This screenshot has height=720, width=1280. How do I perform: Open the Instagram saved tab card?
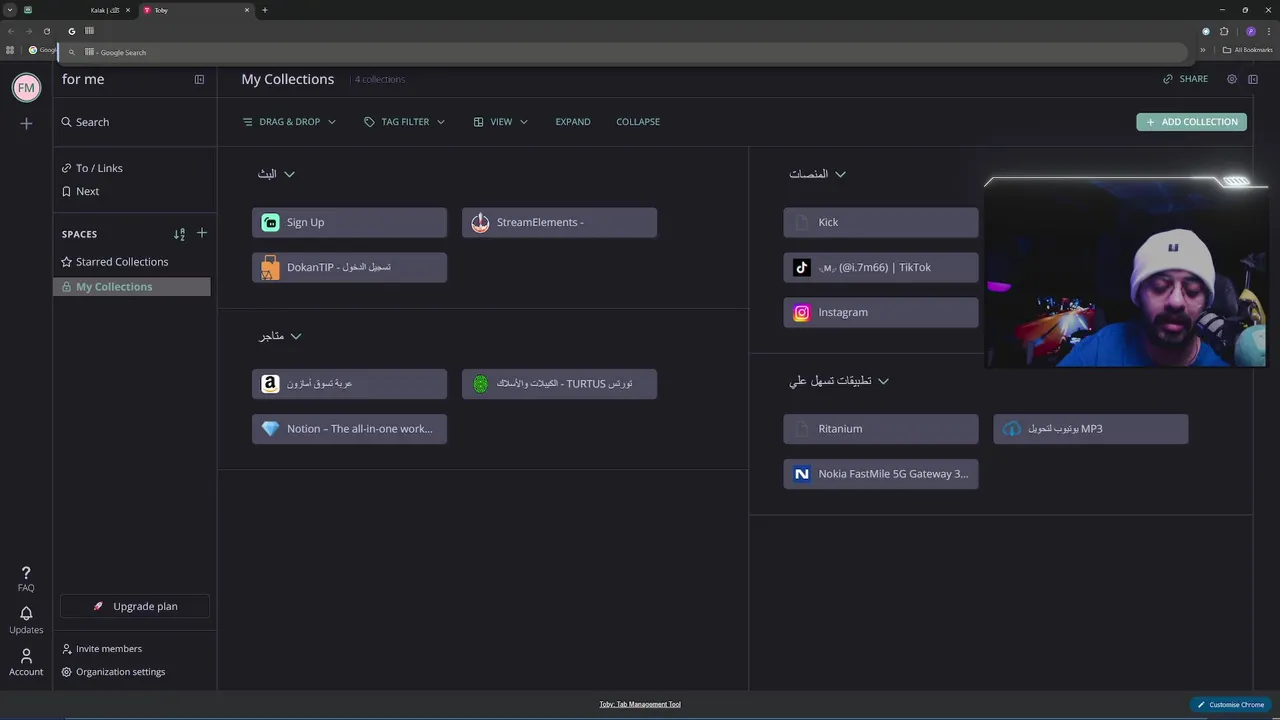coord(880,312)
